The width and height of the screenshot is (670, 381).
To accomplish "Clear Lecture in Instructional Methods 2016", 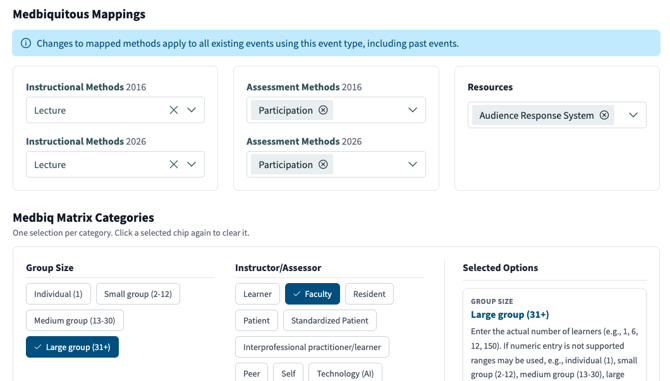I will (173, 110).
